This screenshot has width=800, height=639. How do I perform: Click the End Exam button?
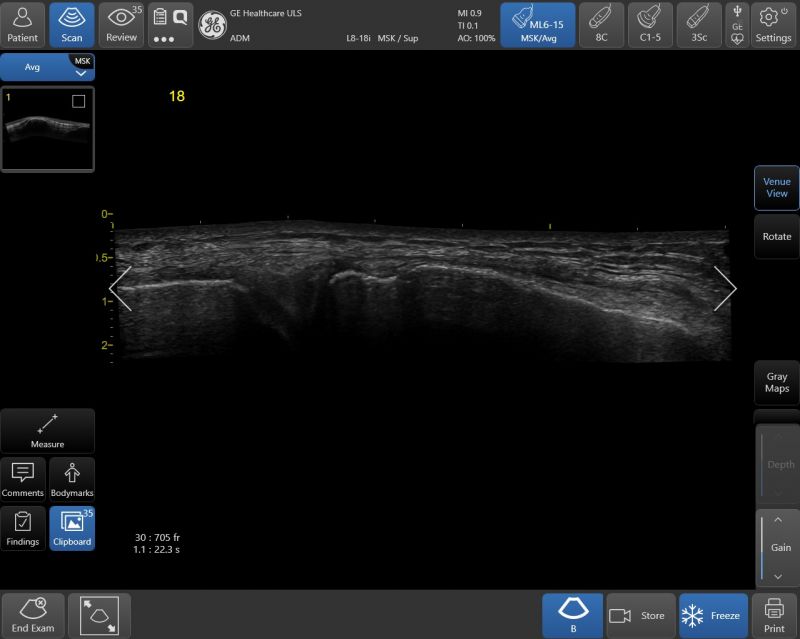coord(33,616)
